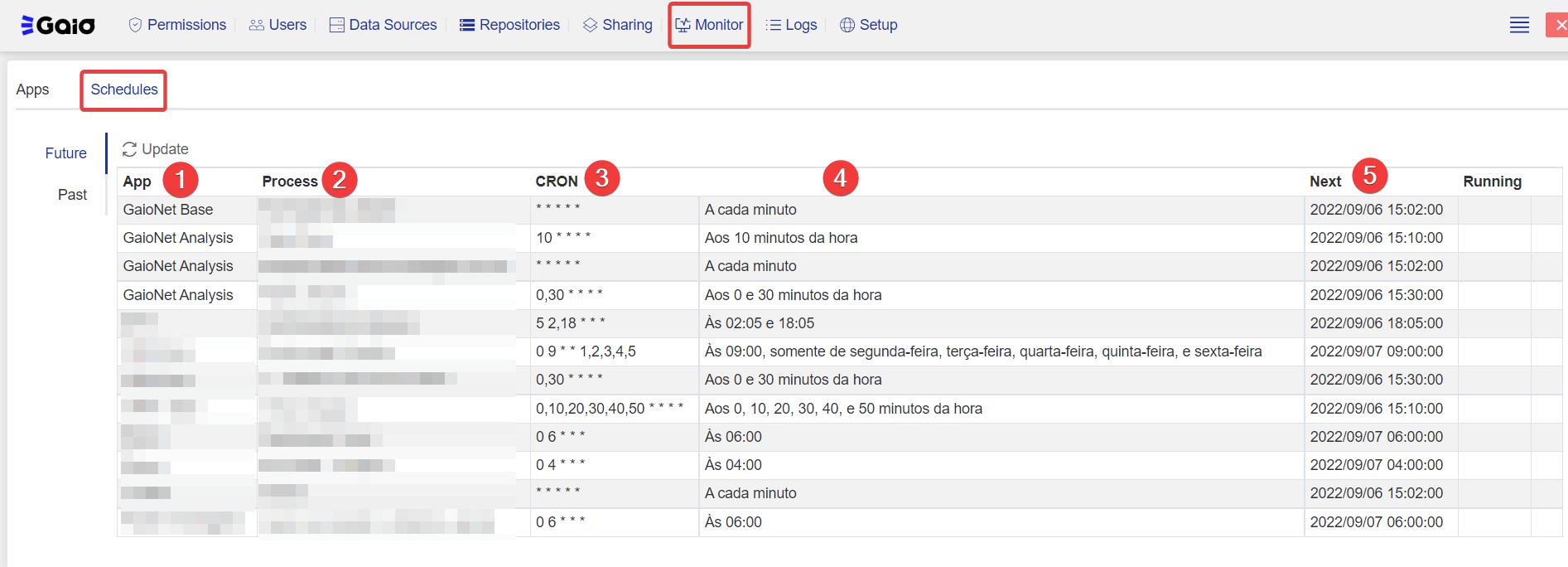Viewport: 1568px width, 567px height.
Task: Click Update to refresh schedules
Action: pyautogui.click(x=155, y=149)
